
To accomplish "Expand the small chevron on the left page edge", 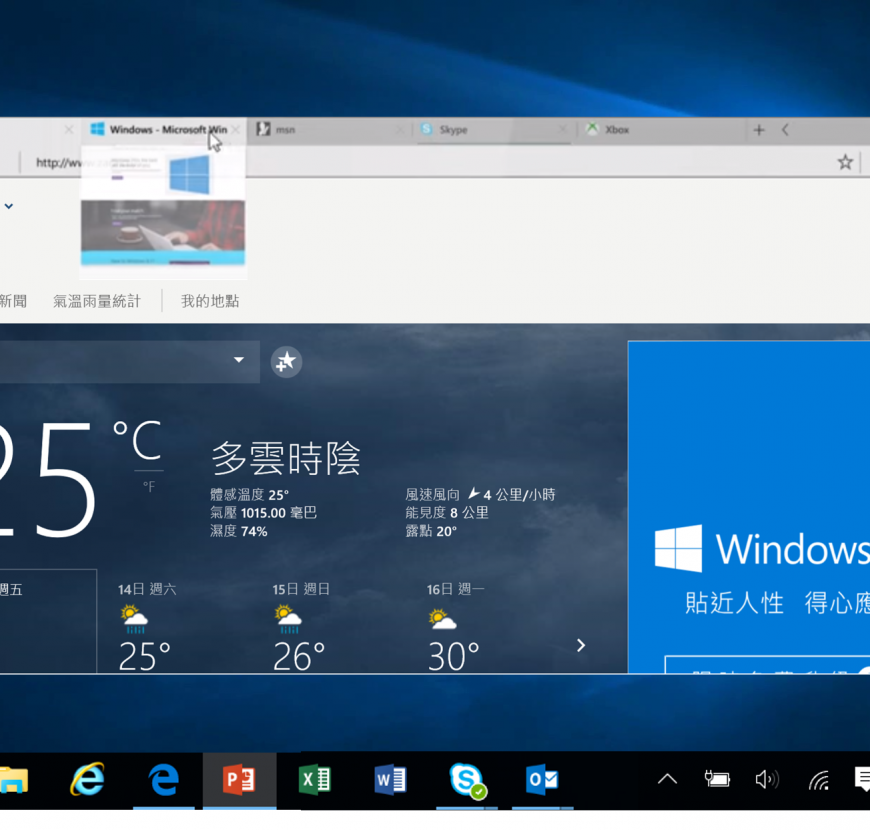I will [9, 206].
